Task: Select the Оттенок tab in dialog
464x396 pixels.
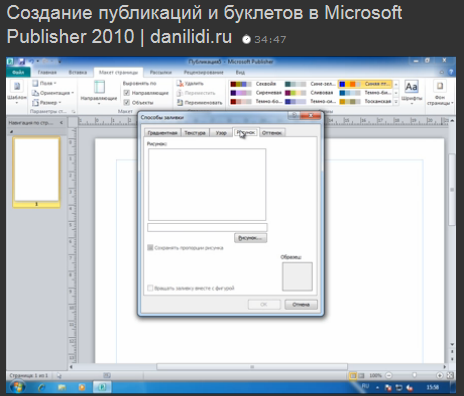Action: 272,133
